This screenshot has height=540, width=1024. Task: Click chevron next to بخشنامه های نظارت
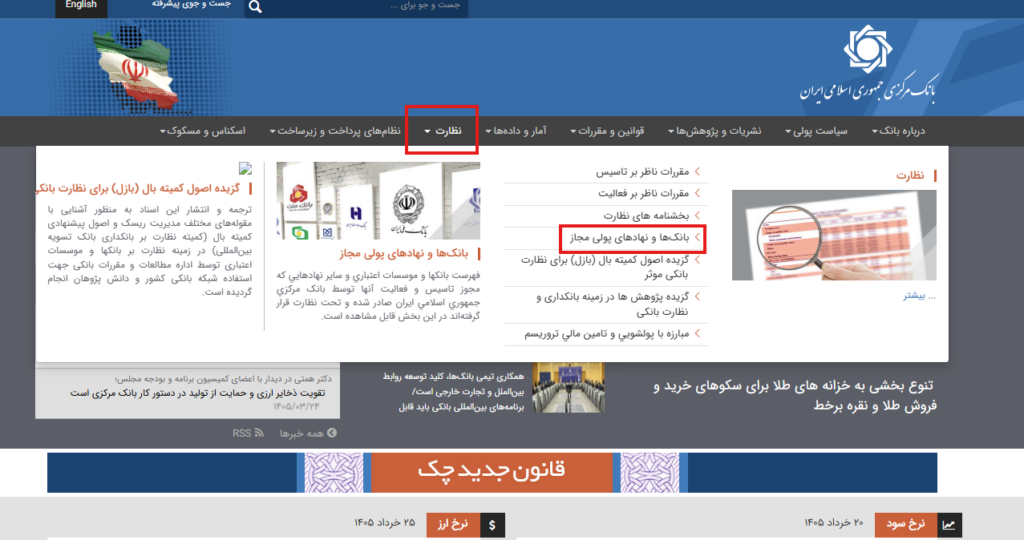tap(697, 215)
